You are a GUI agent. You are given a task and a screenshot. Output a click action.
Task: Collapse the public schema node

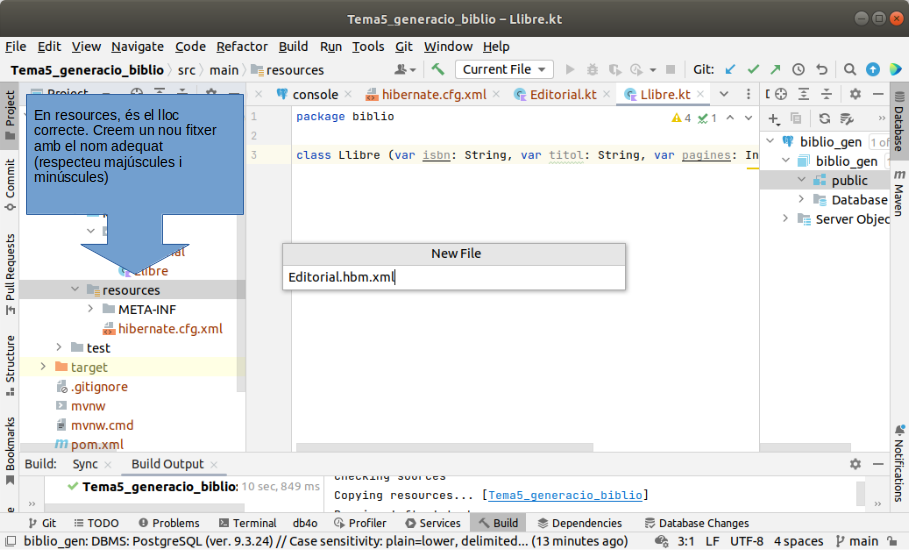tap(802, 180)
